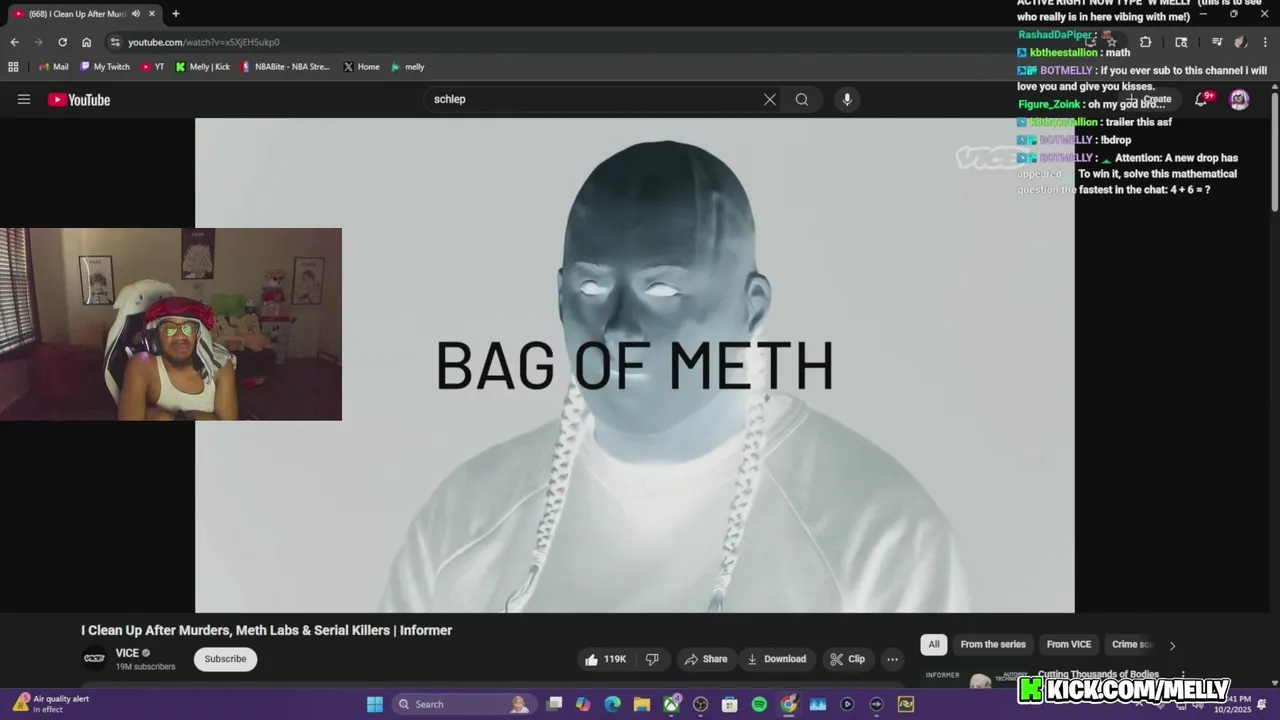The width and height of the screenshot is (1280, 720).
Task: Create a clip with the Clip button
Action: [847, 659]
